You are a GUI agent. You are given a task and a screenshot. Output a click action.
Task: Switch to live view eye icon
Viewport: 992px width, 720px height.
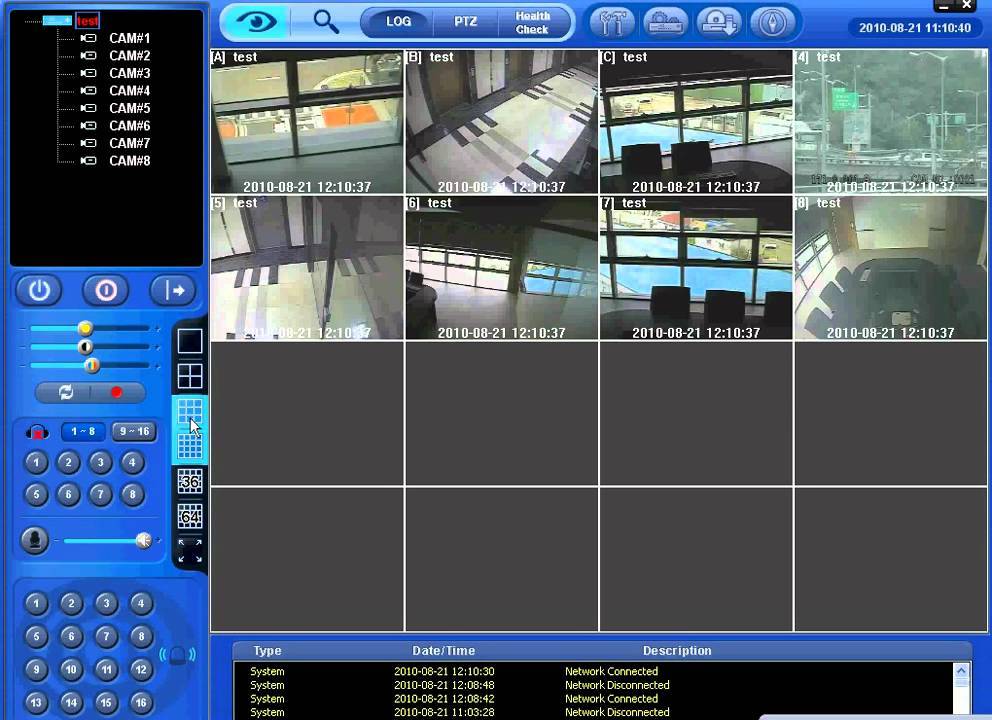tap(256, 21)
